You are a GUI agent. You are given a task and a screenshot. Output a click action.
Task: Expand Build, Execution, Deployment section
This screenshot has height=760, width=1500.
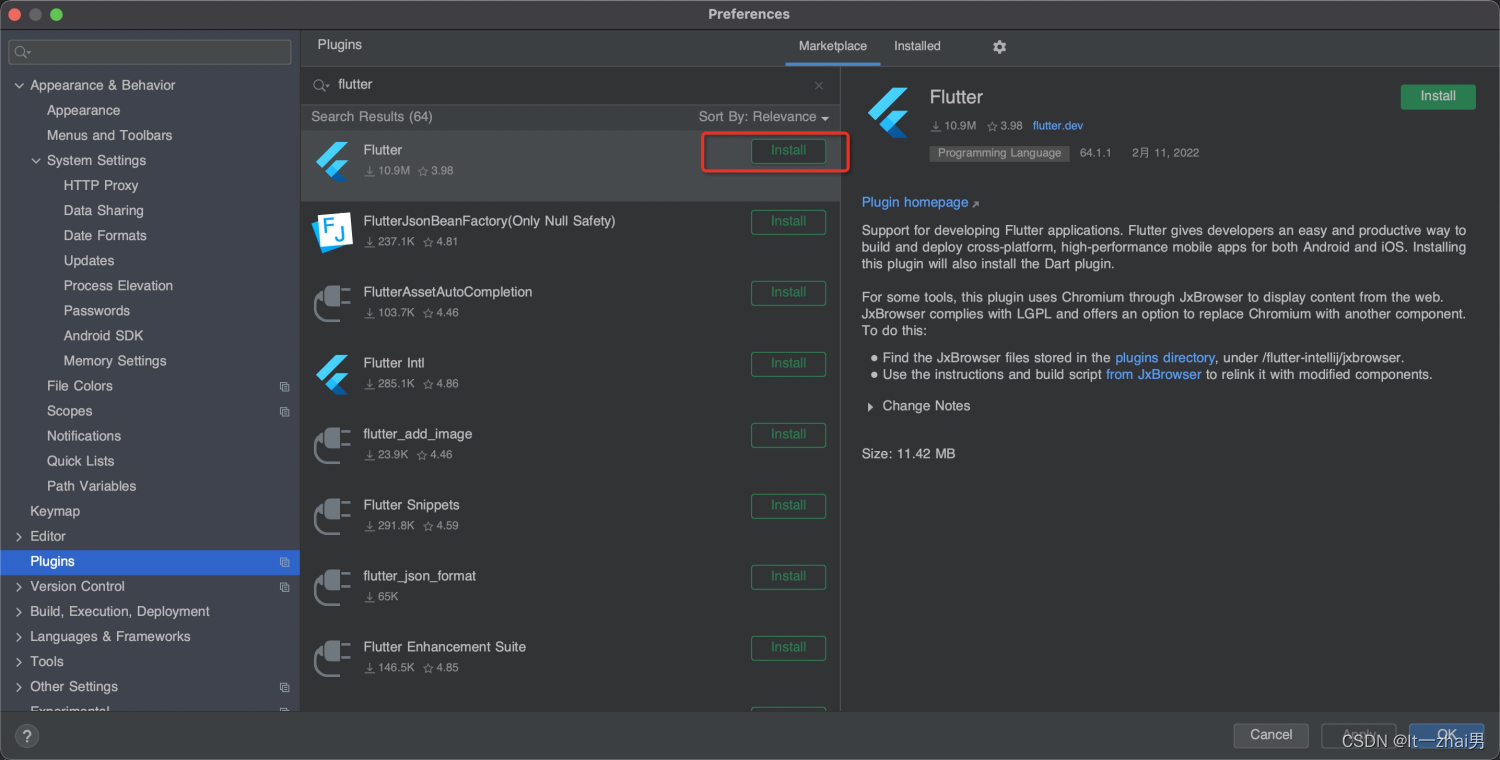tap(19, 612)
